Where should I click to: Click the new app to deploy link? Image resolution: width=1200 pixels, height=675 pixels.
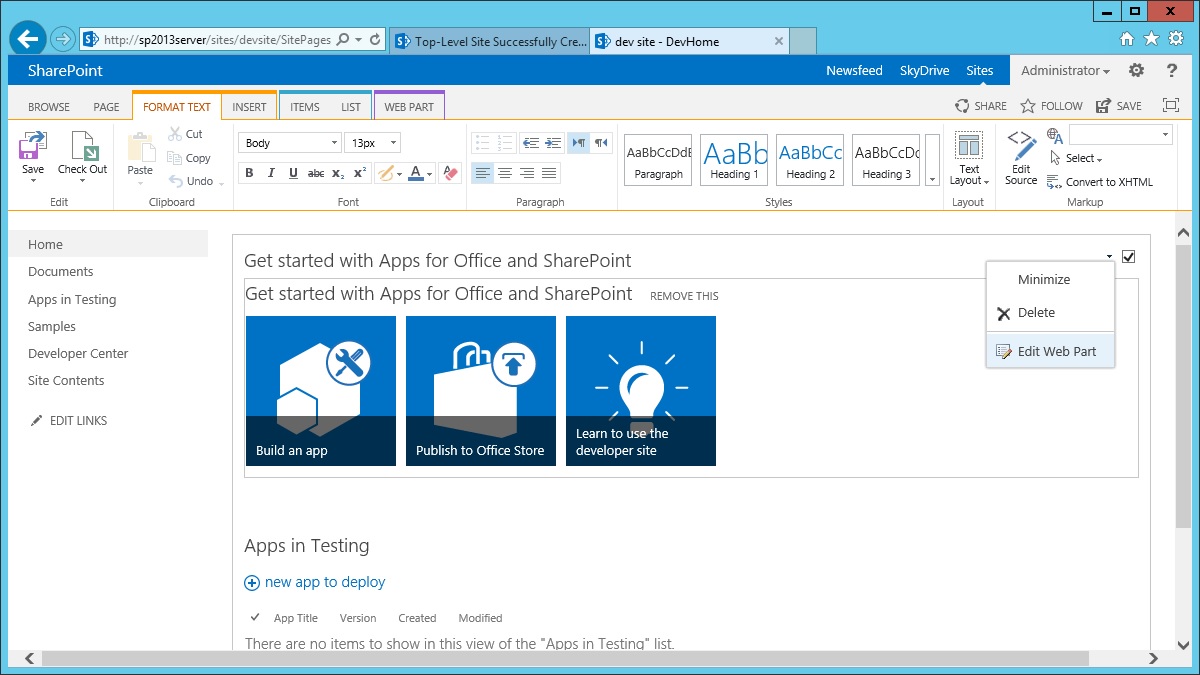click(x=323, y=581)
